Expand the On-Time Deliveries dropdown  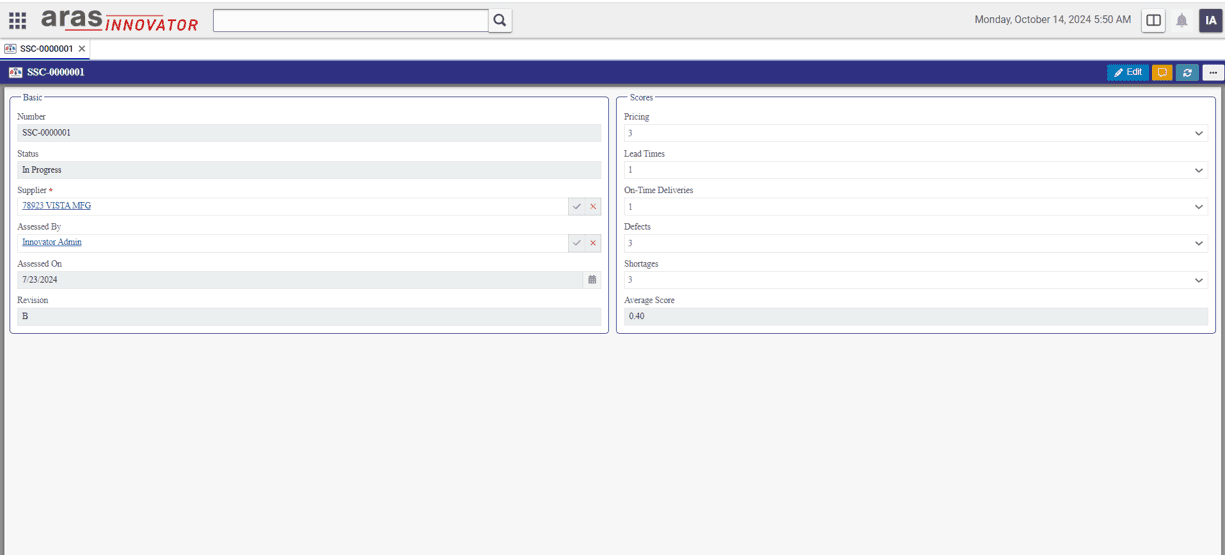pos(1199,207)
